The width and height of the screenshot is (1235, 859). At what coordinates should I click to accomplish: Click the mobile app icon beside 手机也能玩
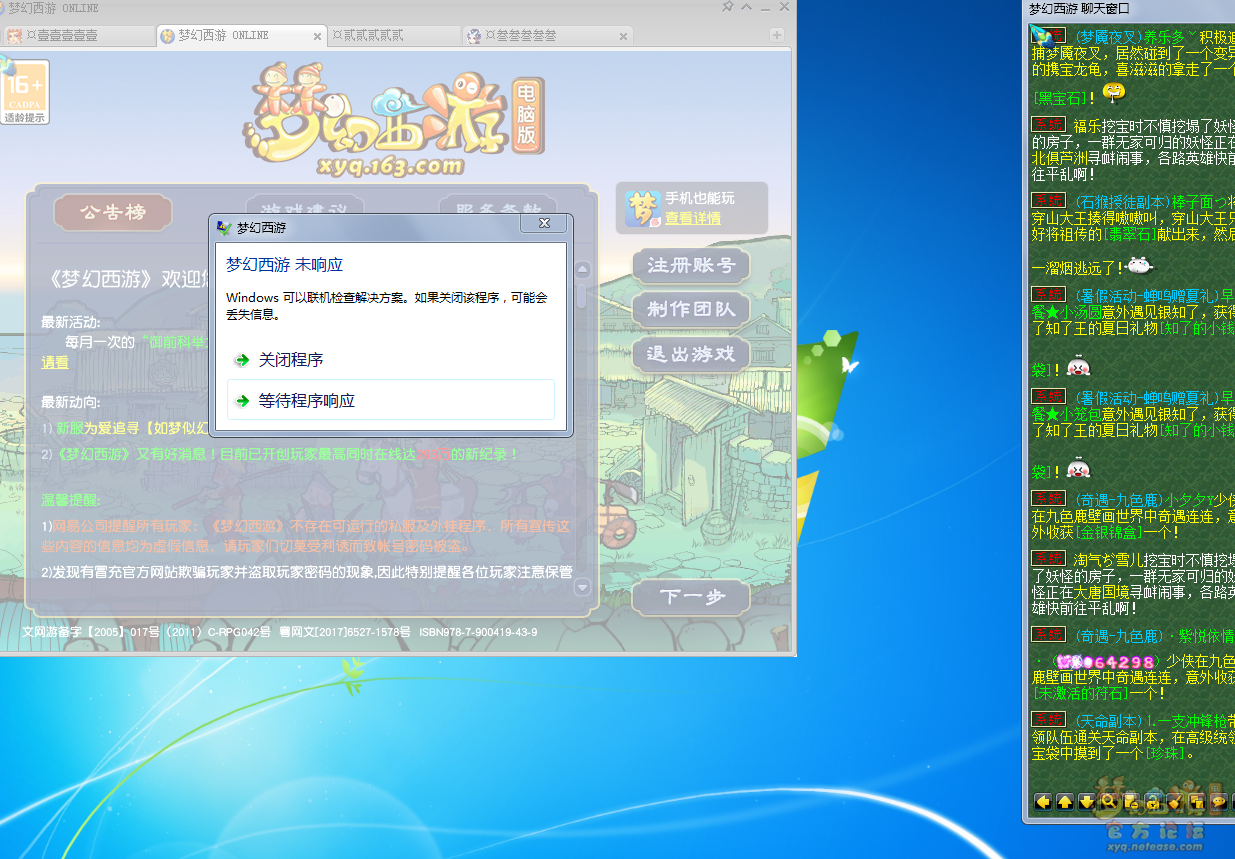(643, 207)
